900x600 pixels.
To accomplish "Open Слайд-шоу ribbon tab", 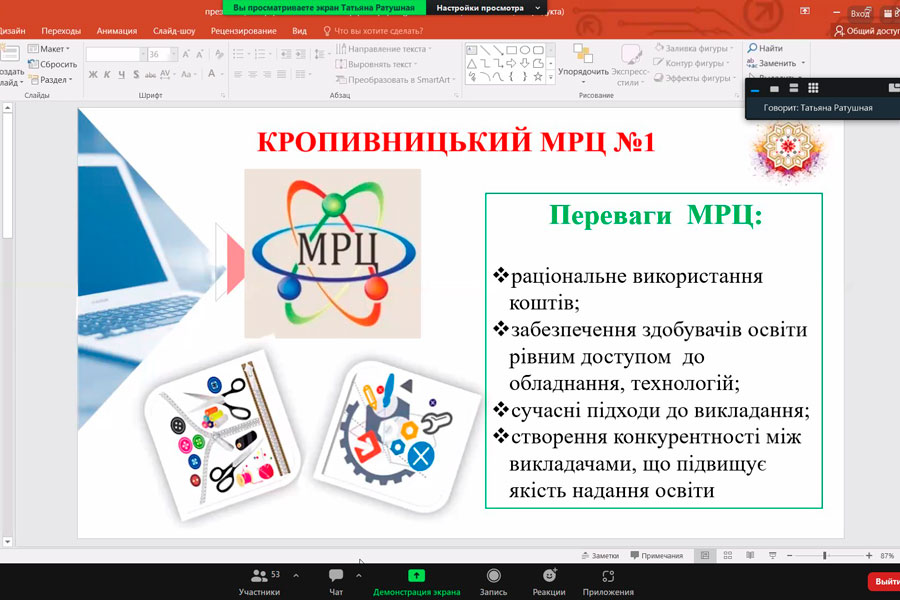I will tap(174, 31).
